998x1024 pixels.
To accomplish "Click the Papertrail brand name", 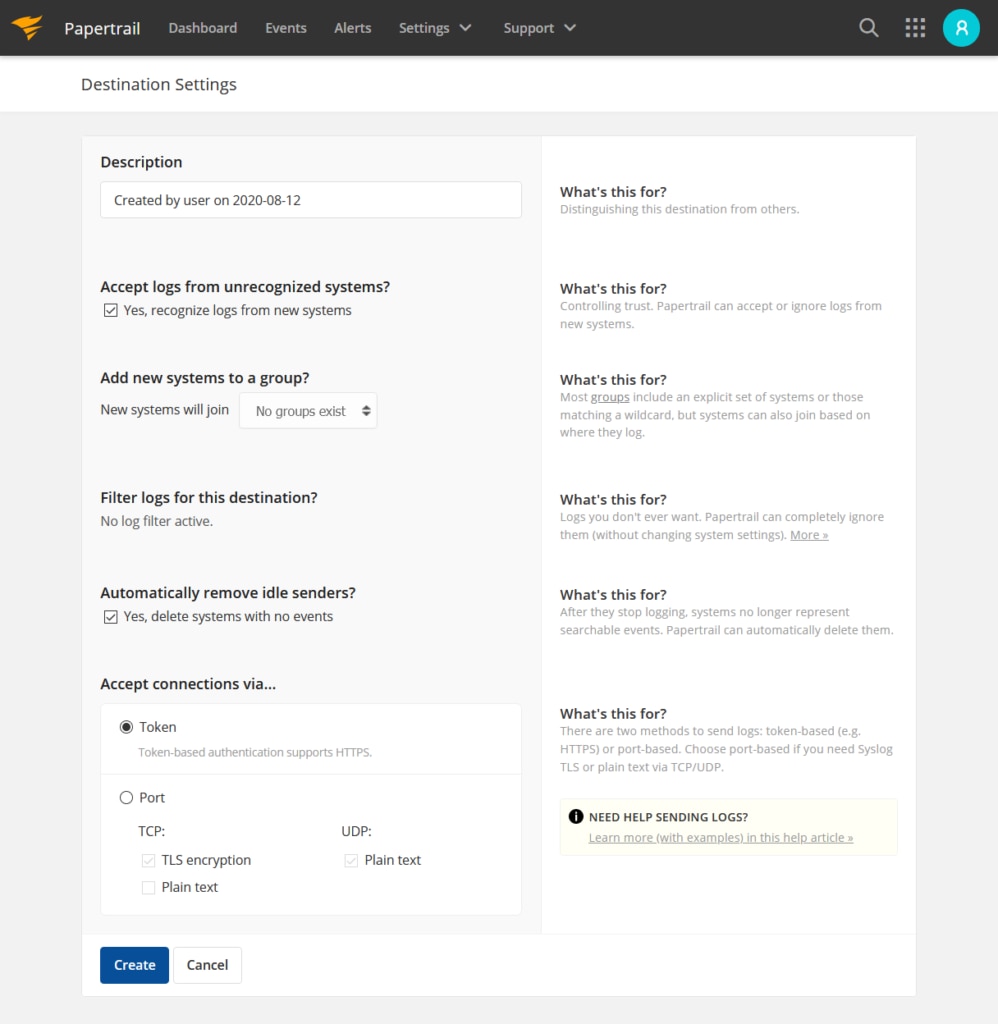I will coord(102,28).
